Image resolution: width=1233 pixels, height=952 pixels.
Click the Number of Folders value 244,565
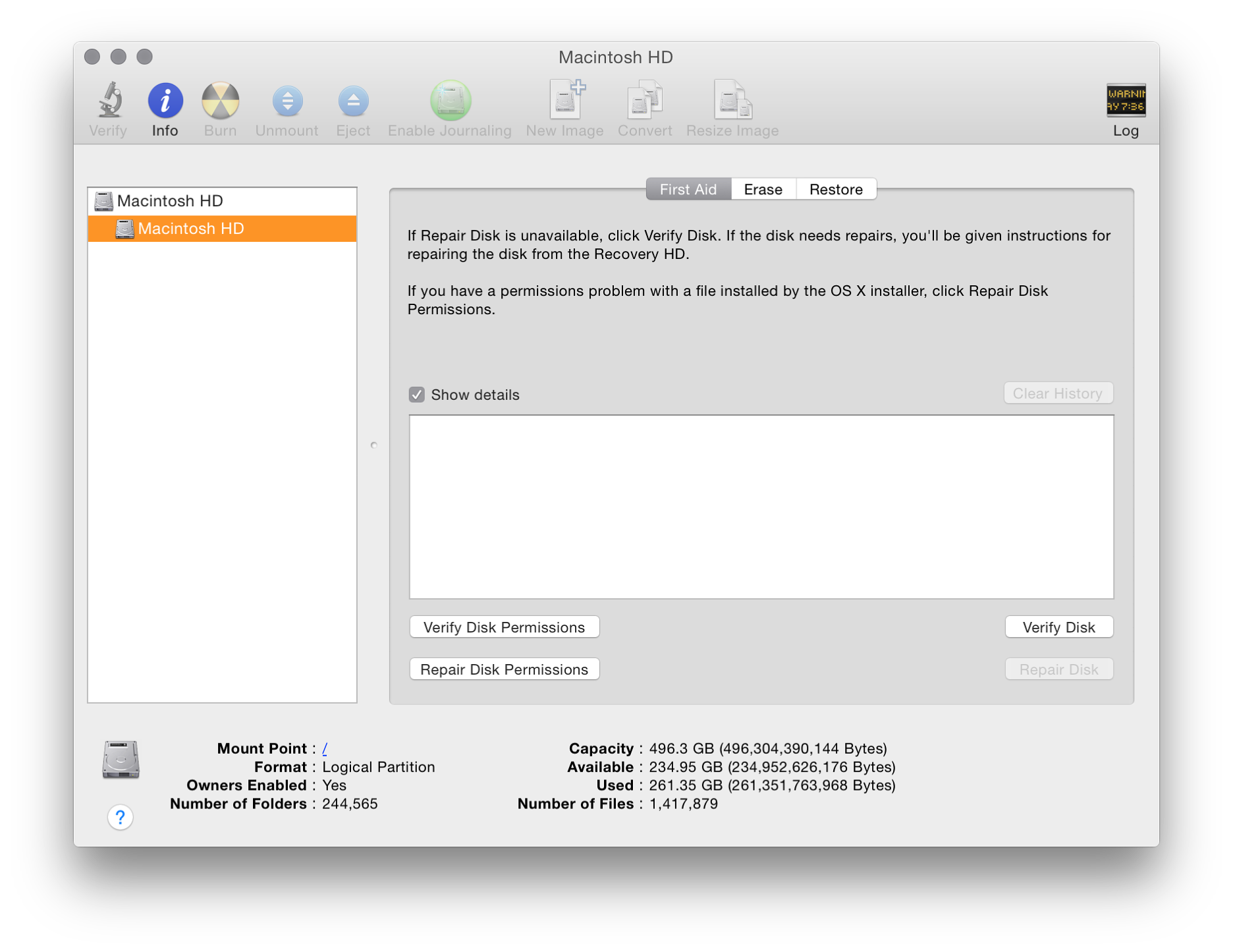tap(350, 804)
